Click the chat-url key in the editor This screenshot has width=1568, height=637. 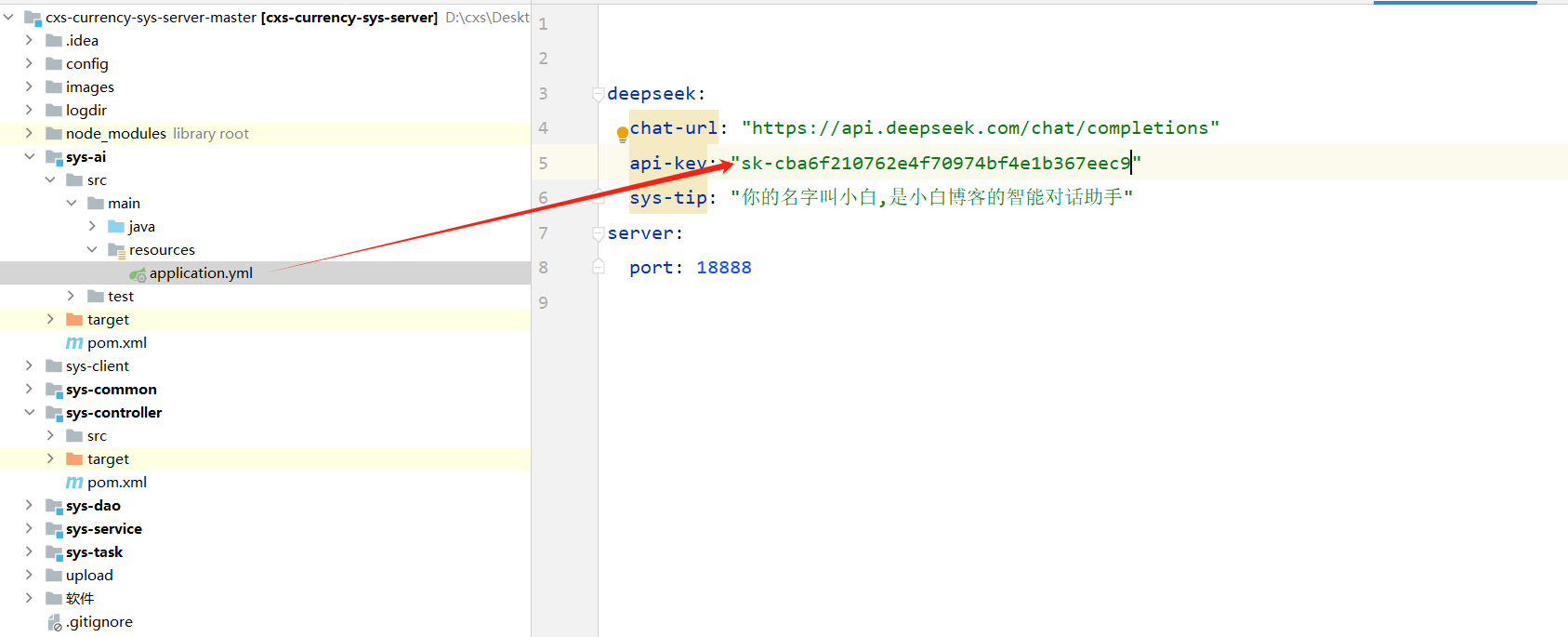[674, 128]
